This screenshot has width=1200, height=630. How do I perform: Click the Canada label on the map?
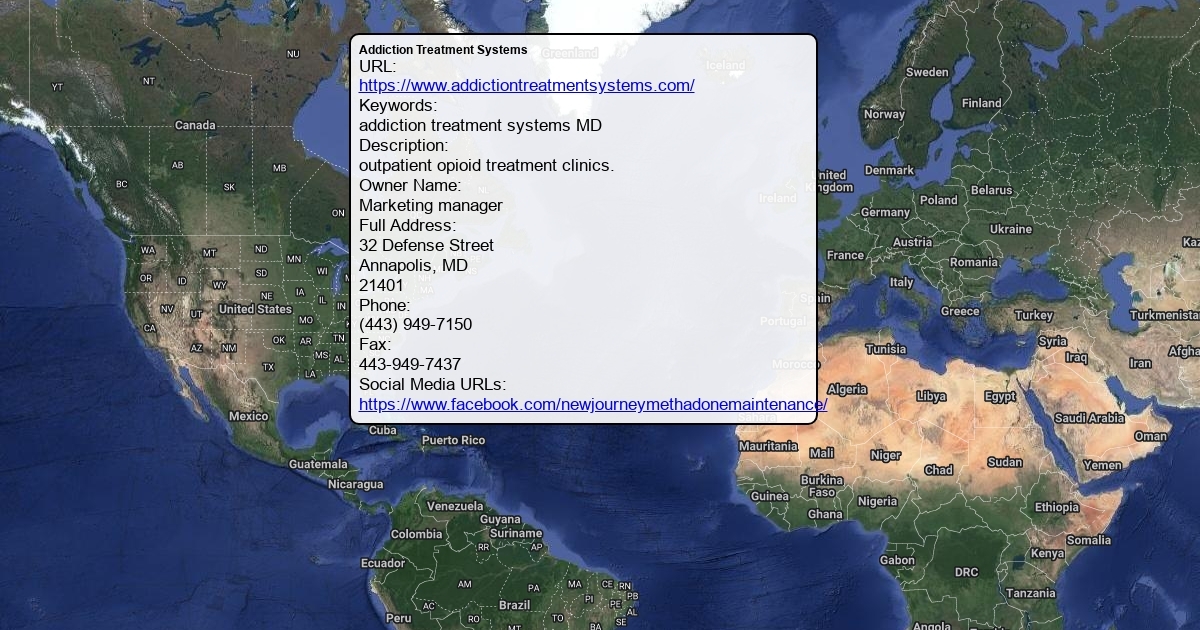click(195, 125)
